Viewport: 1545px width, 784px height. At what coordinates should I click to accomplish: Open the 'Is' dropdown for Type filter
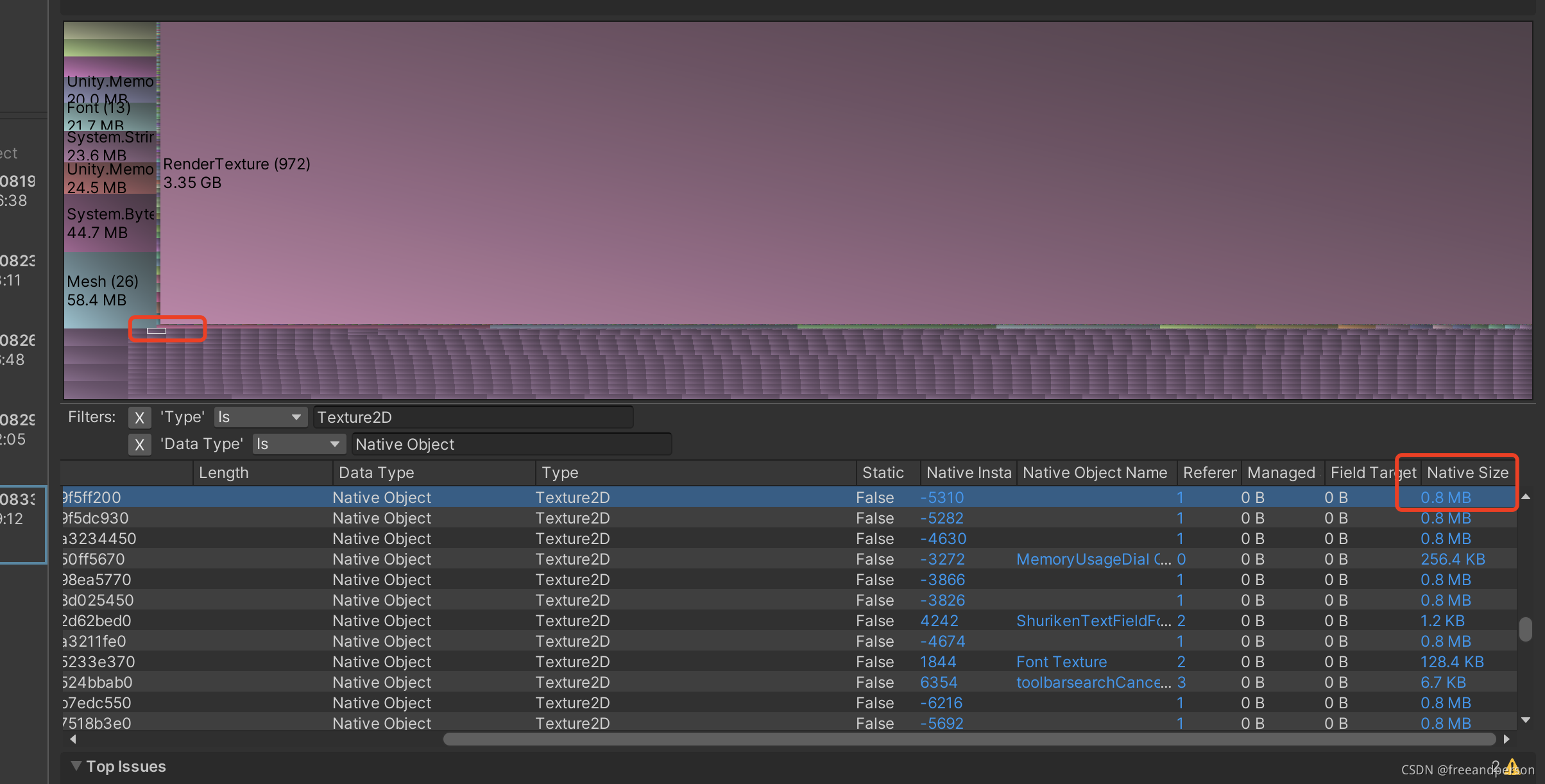260,418
